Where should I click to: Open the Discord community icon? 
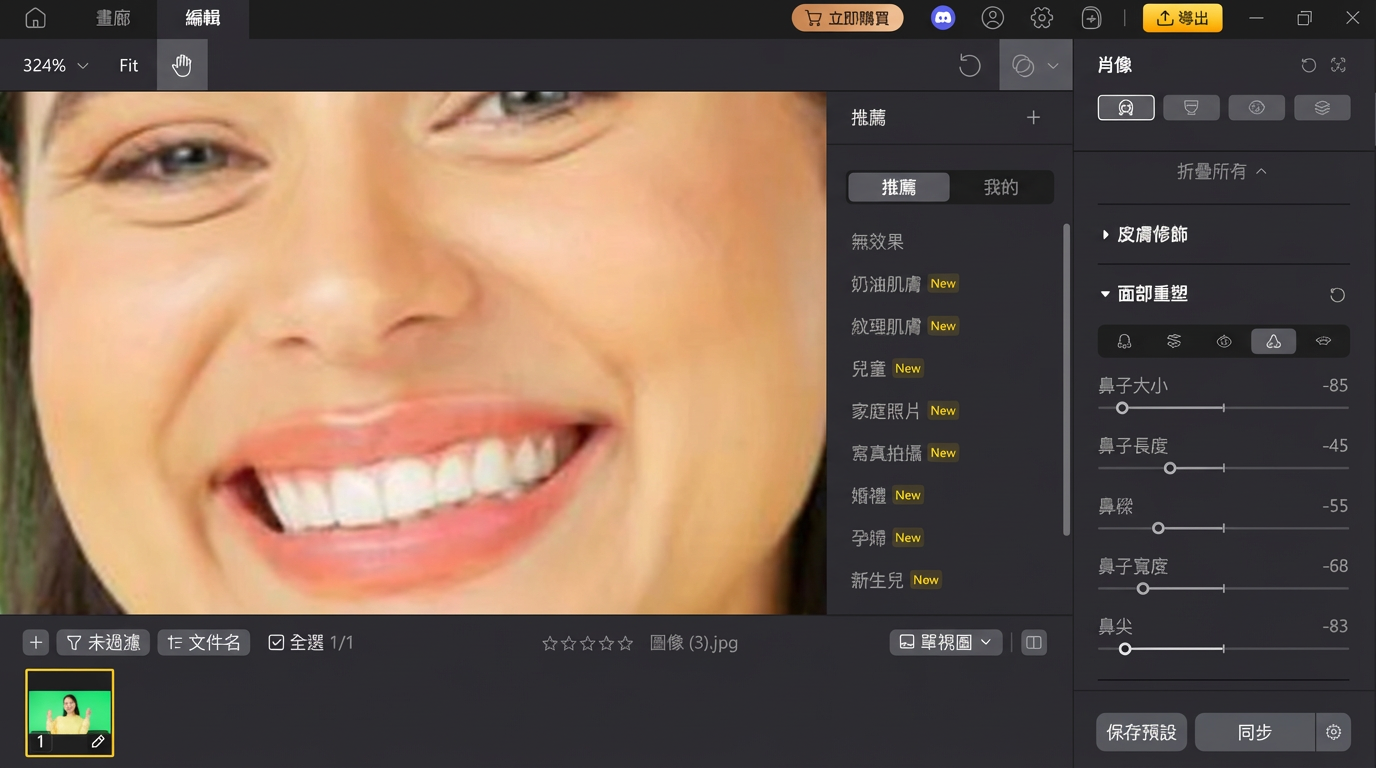tap(942, 17)
